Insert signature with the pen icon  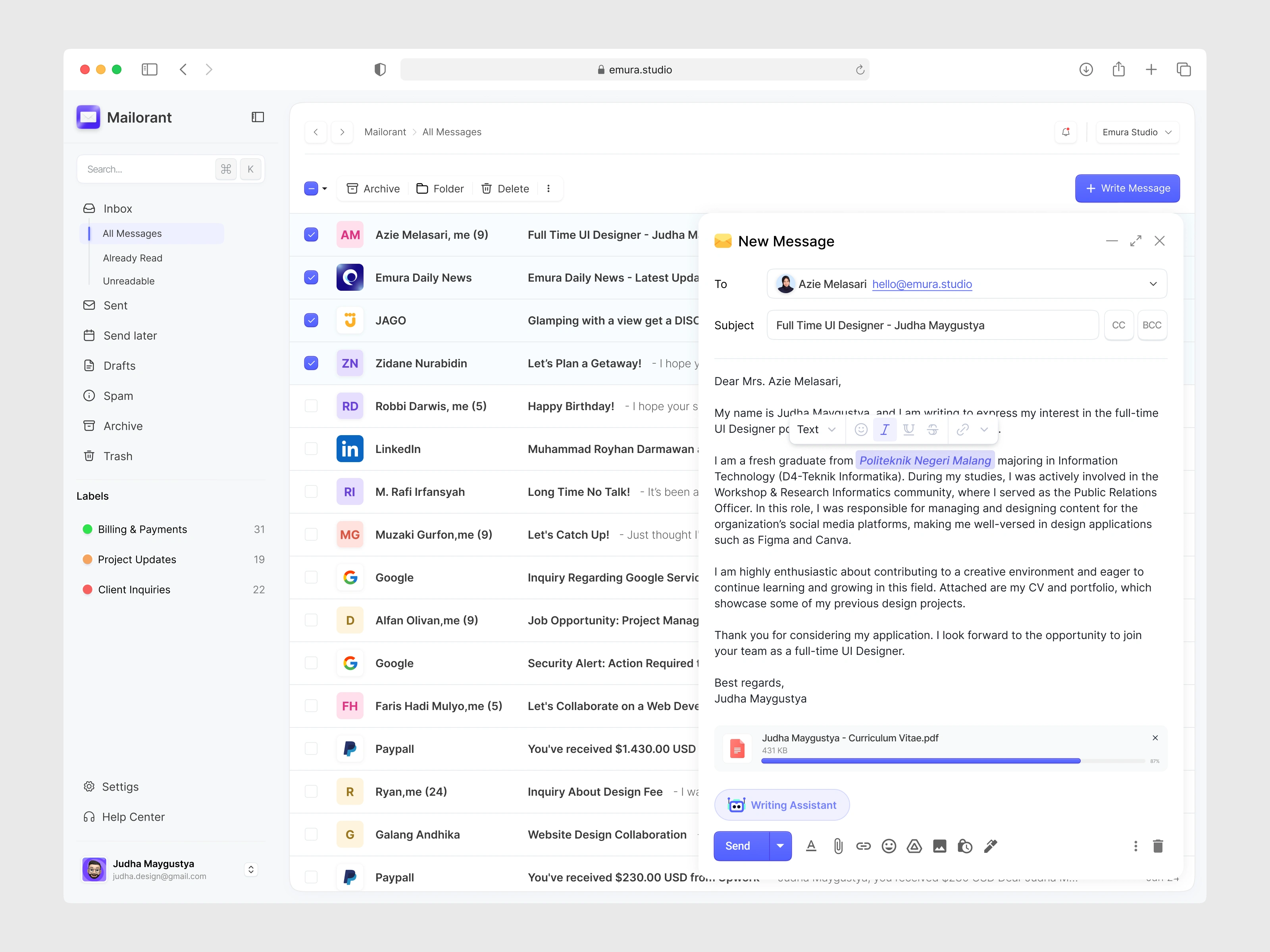(x=990, y=846)
